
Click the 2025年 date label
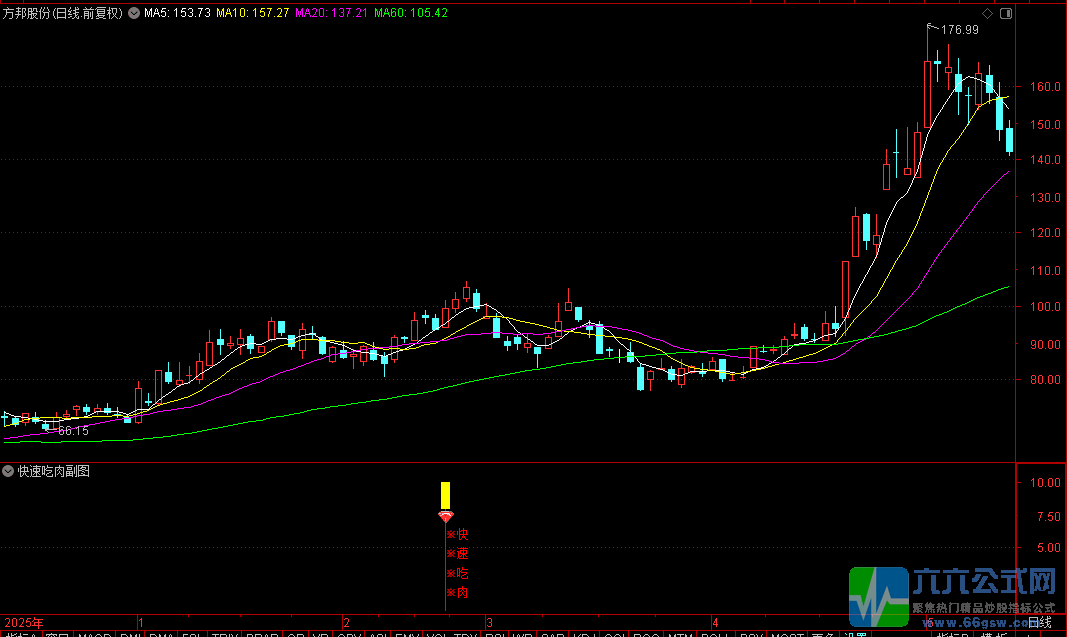(x=24, y=623)
